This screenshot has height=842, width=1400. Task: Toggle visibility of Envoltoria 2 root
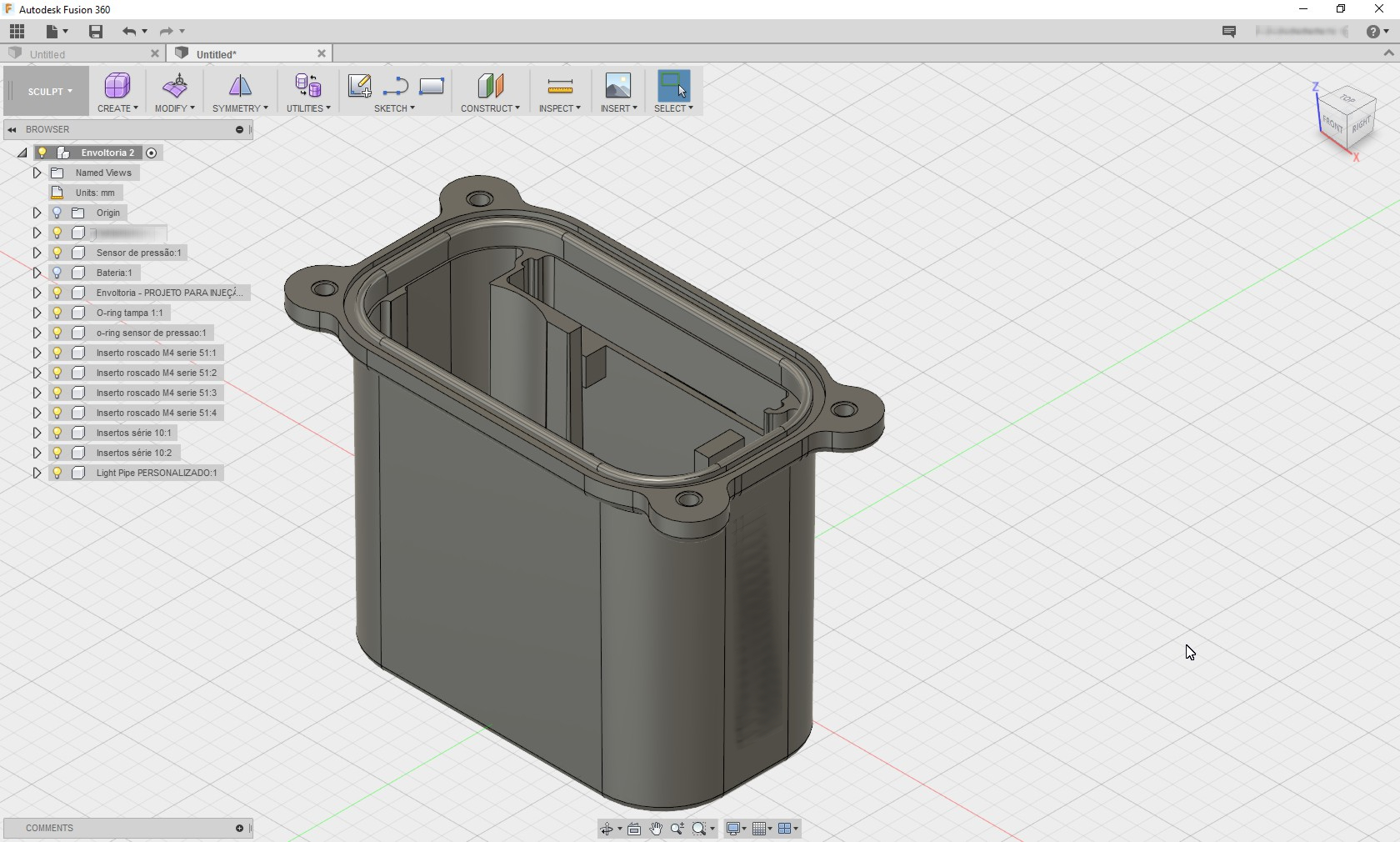pyautogui.click(x=42, y=153)
